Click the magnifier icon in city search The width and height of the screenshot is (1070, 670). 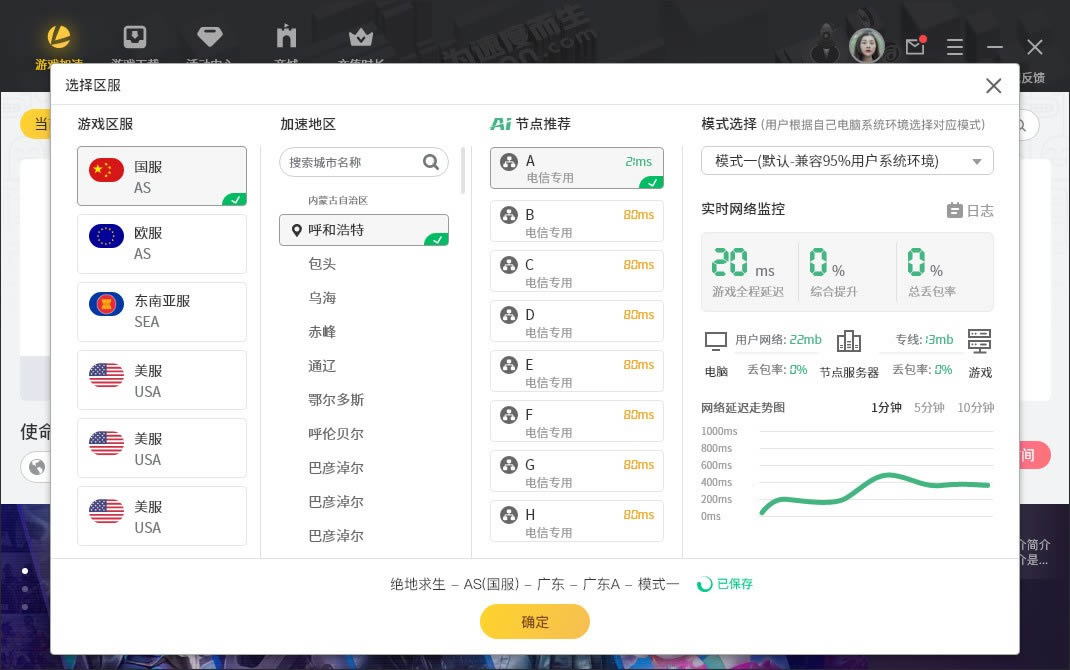point(431,162)
